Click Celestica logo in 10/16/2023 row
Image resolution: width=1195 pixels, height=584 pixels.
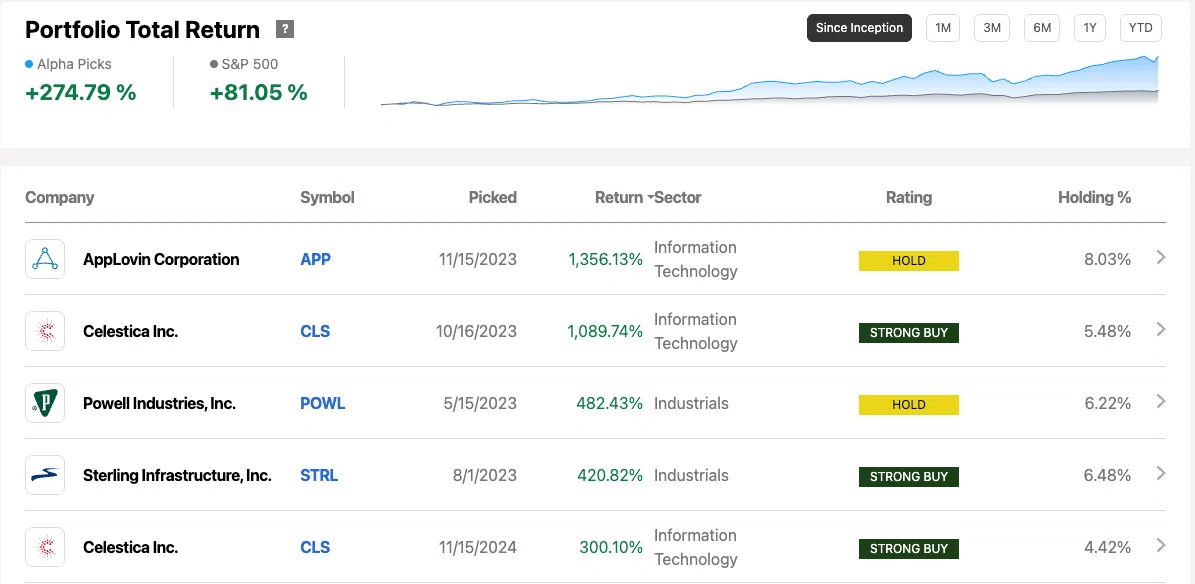pyautogui.click(x=45, y=331)
